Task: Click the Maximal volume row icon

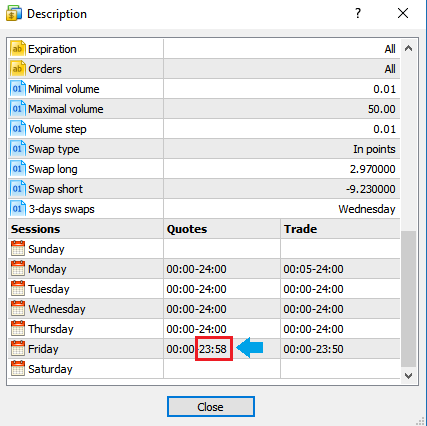Action: tap(18, 109)
